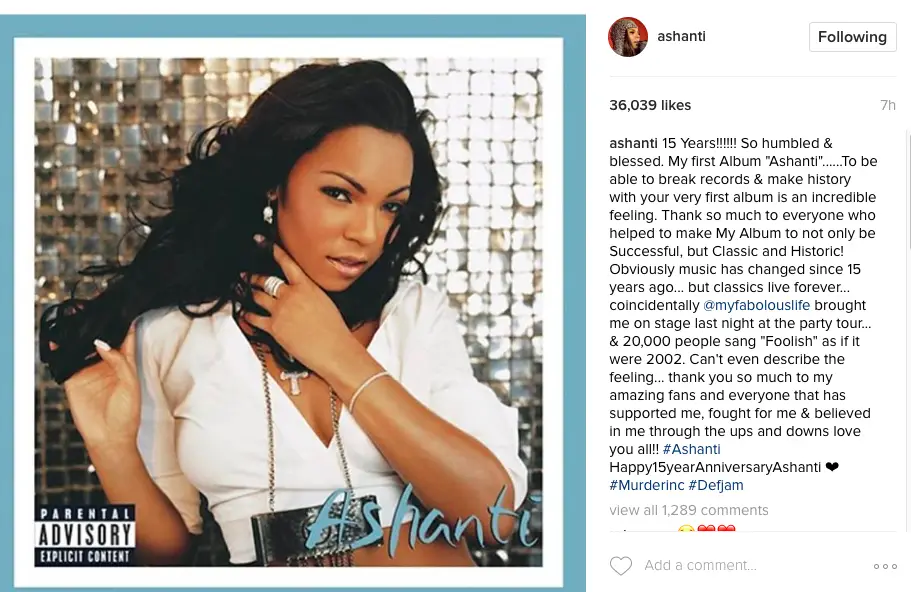Open the #Defjam hashtag

(716, 485)
